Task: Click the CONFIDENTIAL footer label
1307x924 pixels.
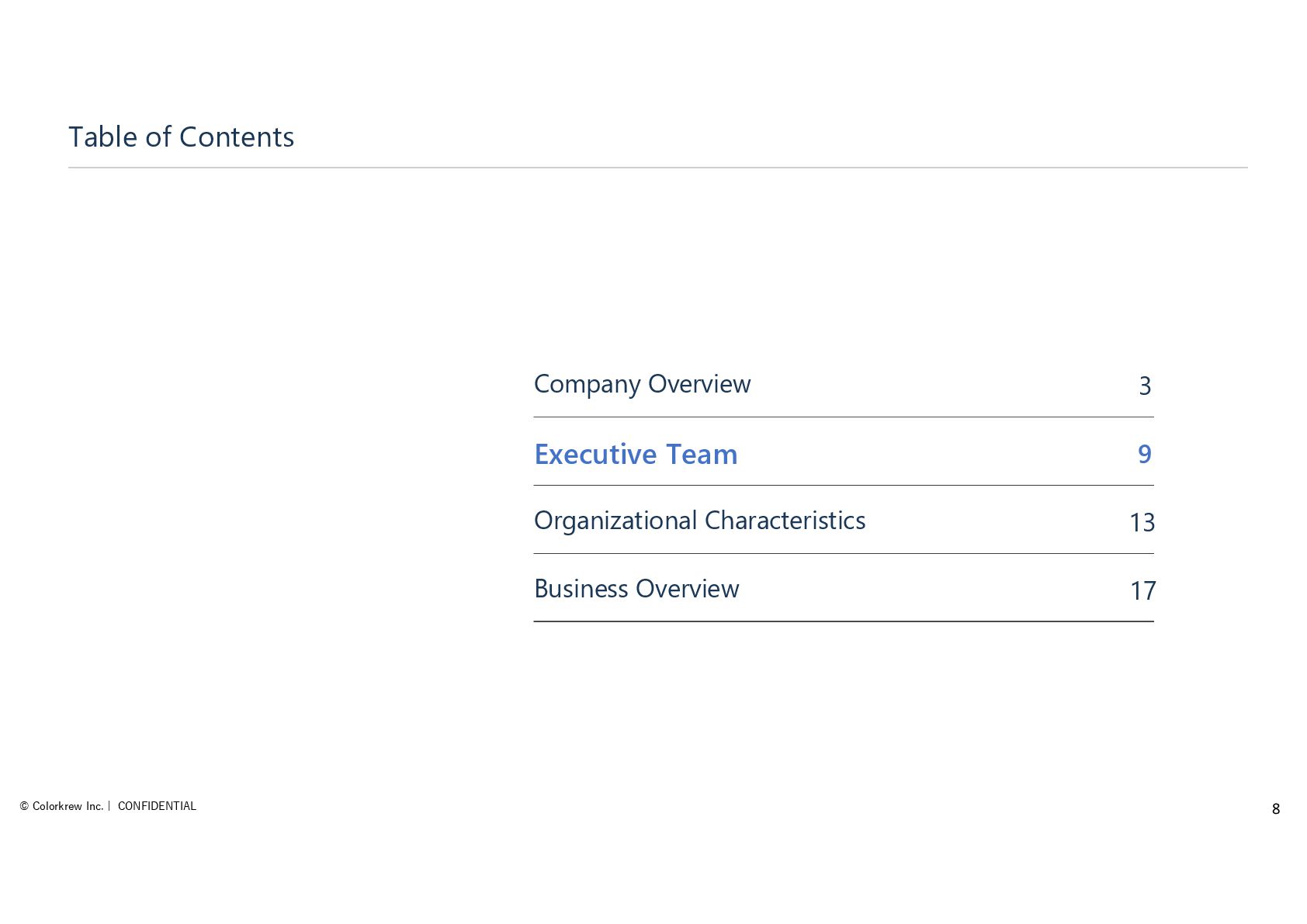Action: [x=157, y=806]
